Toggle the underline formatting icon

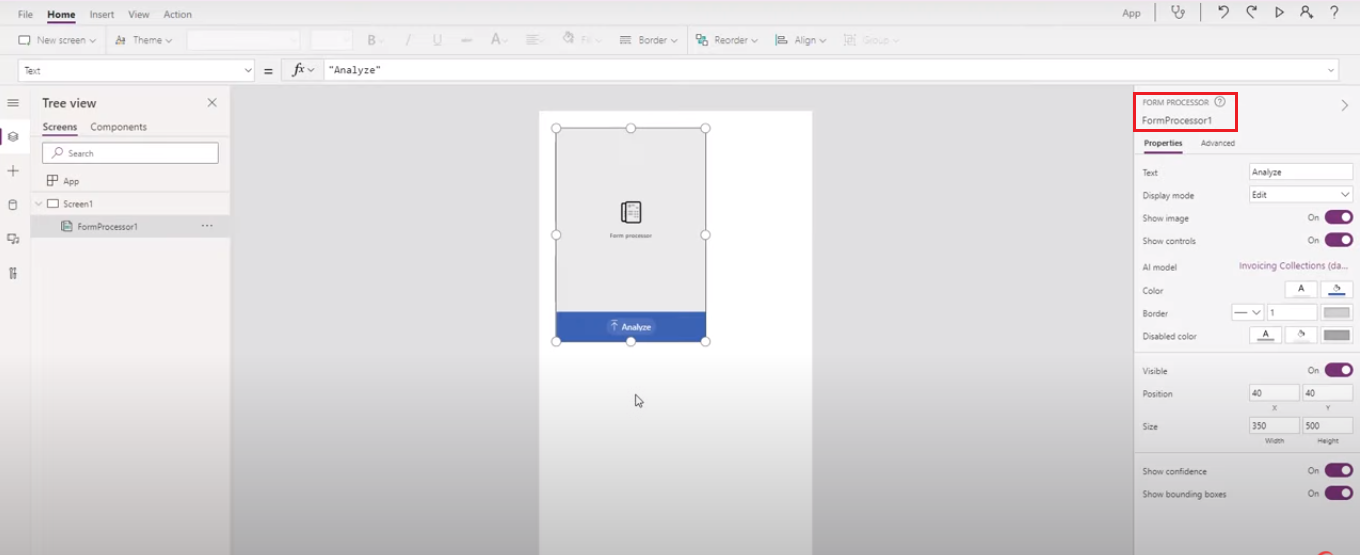437,40
